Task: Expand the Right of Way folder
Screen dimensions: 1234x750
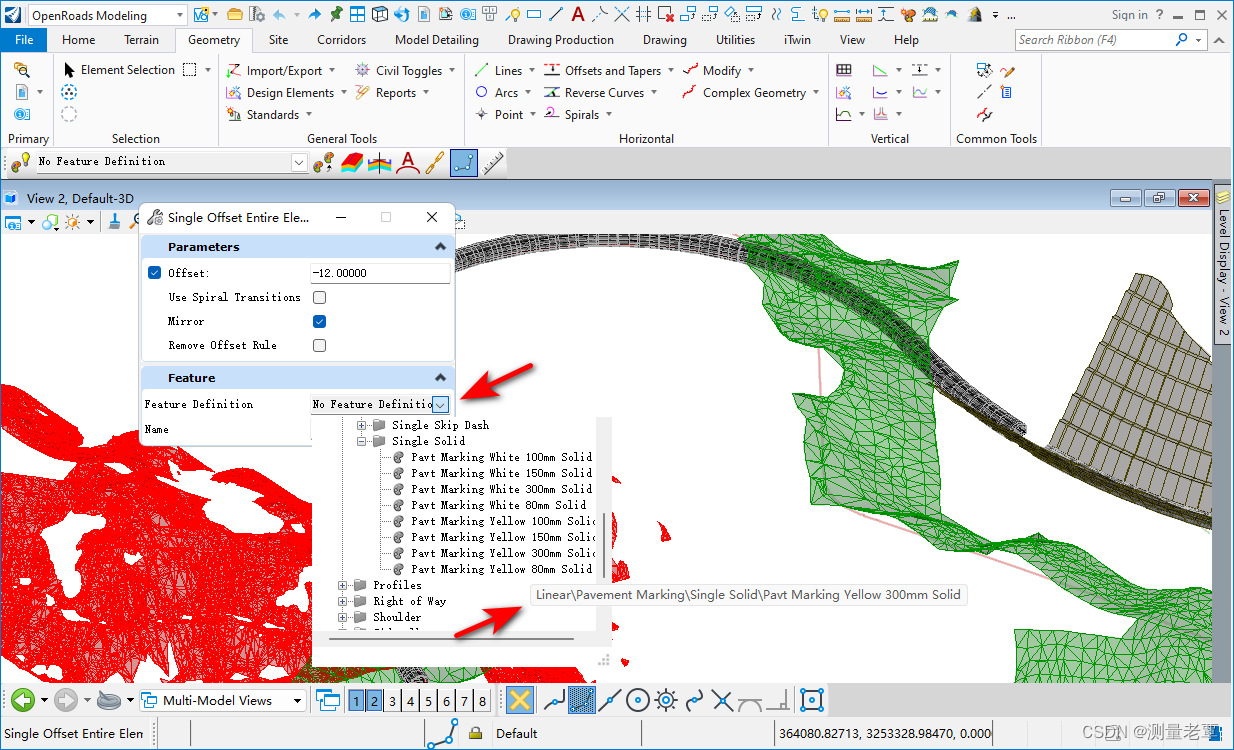Action: click(x=344, y=601)
